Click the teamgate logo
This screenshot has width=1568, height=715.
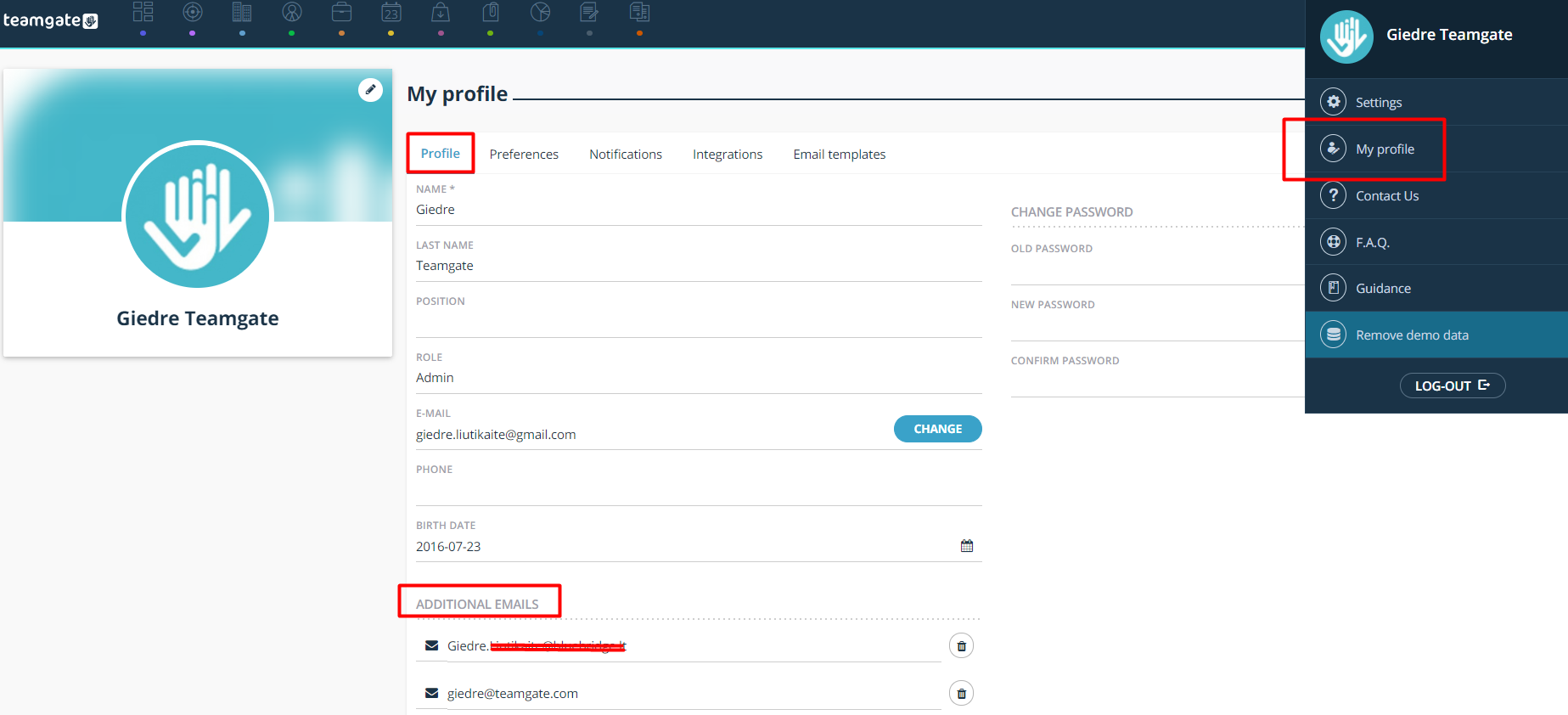(x=51, y=20)
